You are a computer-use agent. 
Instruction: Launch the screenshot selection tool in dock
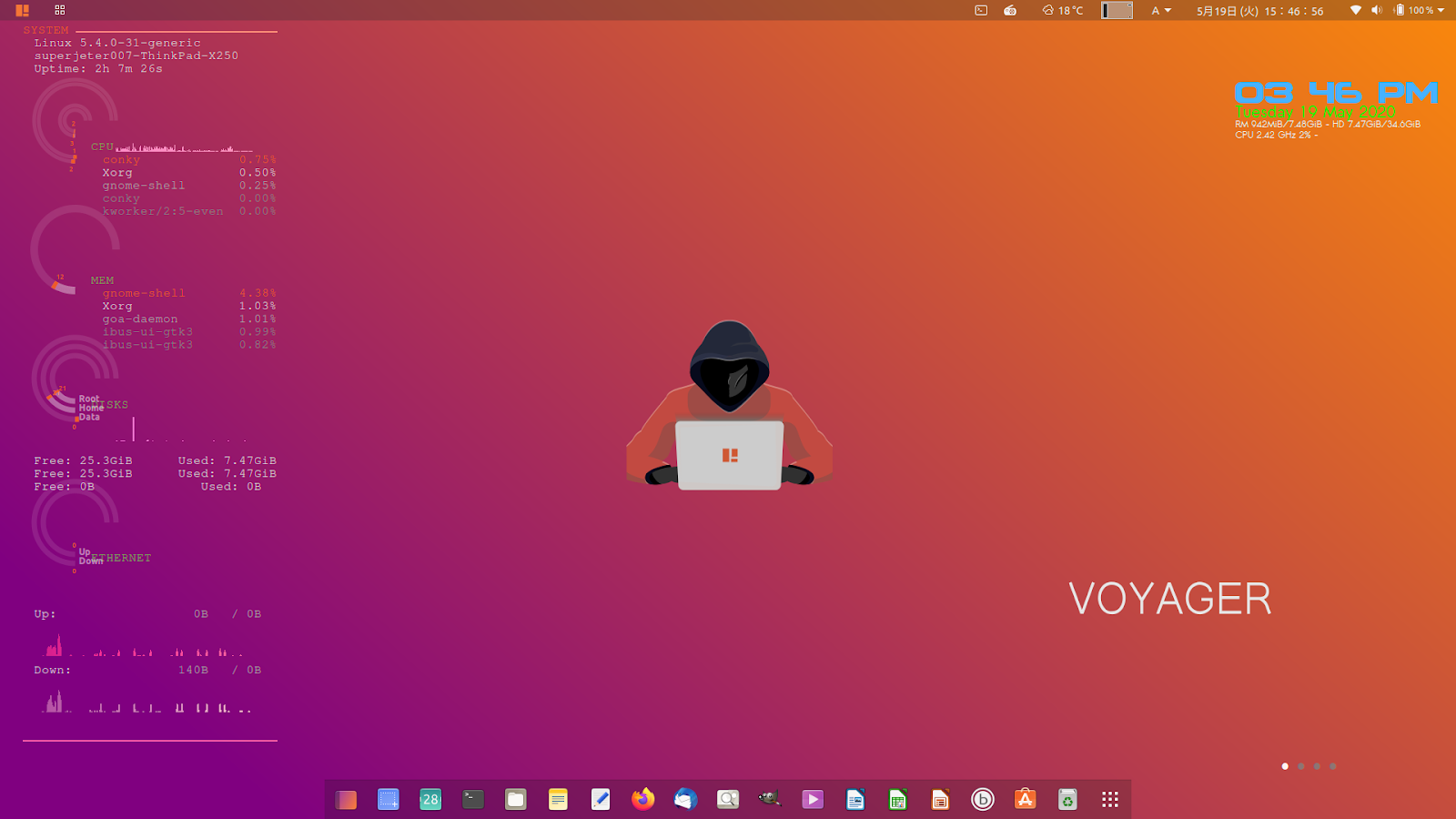point(389,799)
